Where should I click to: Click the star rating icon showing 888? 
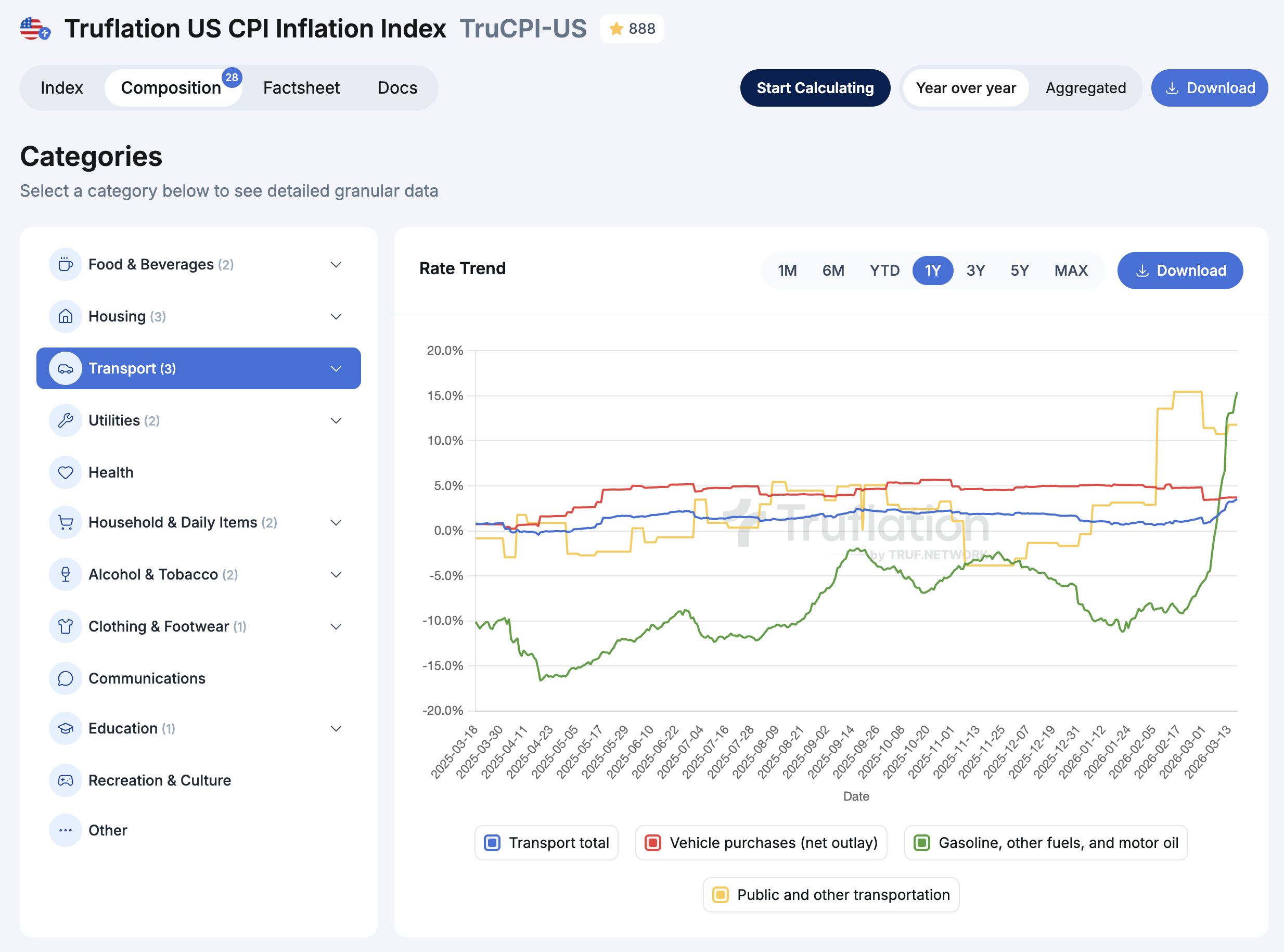click(x=616, y=29)
